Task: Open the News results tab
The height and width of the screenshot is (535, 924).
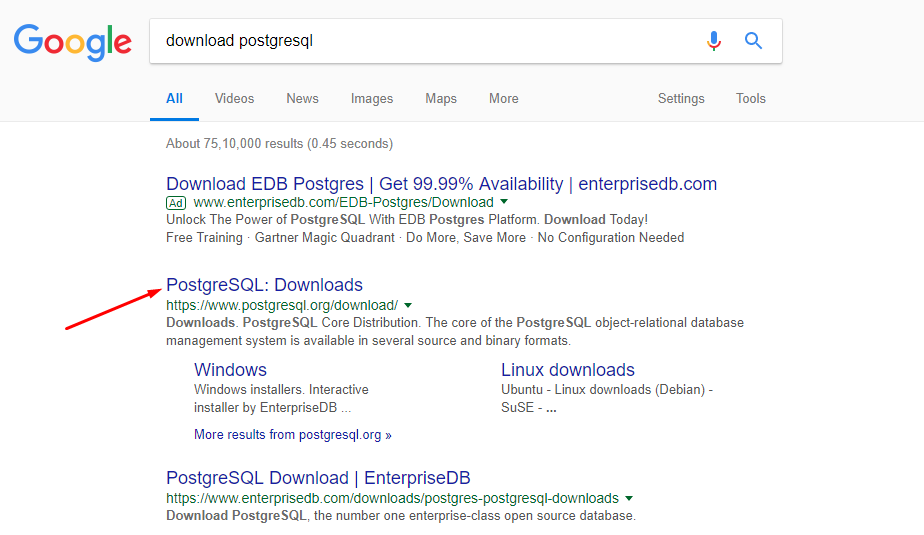Action: 302,99
